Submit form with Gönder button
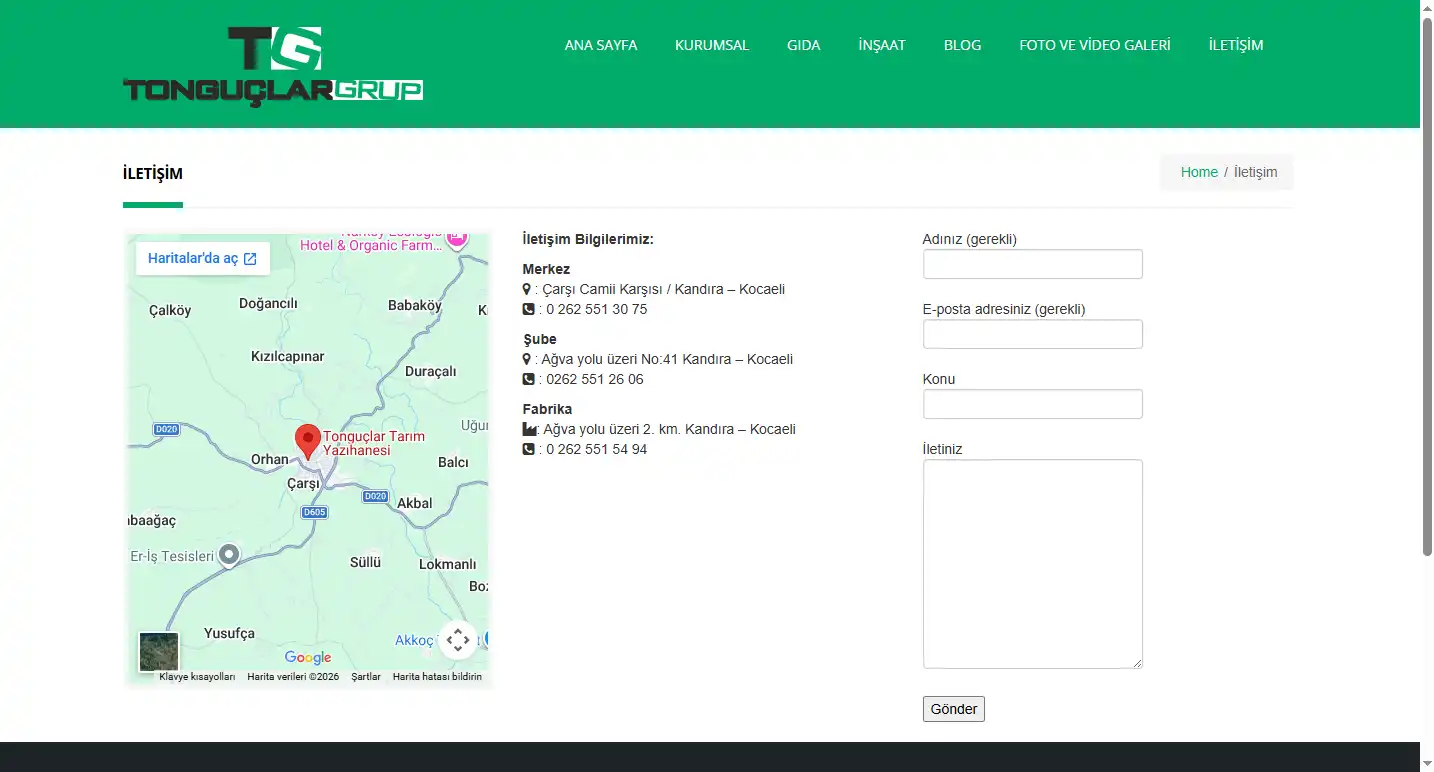The height and width of the screenshot is (772, 1434). tap(954, 709)
